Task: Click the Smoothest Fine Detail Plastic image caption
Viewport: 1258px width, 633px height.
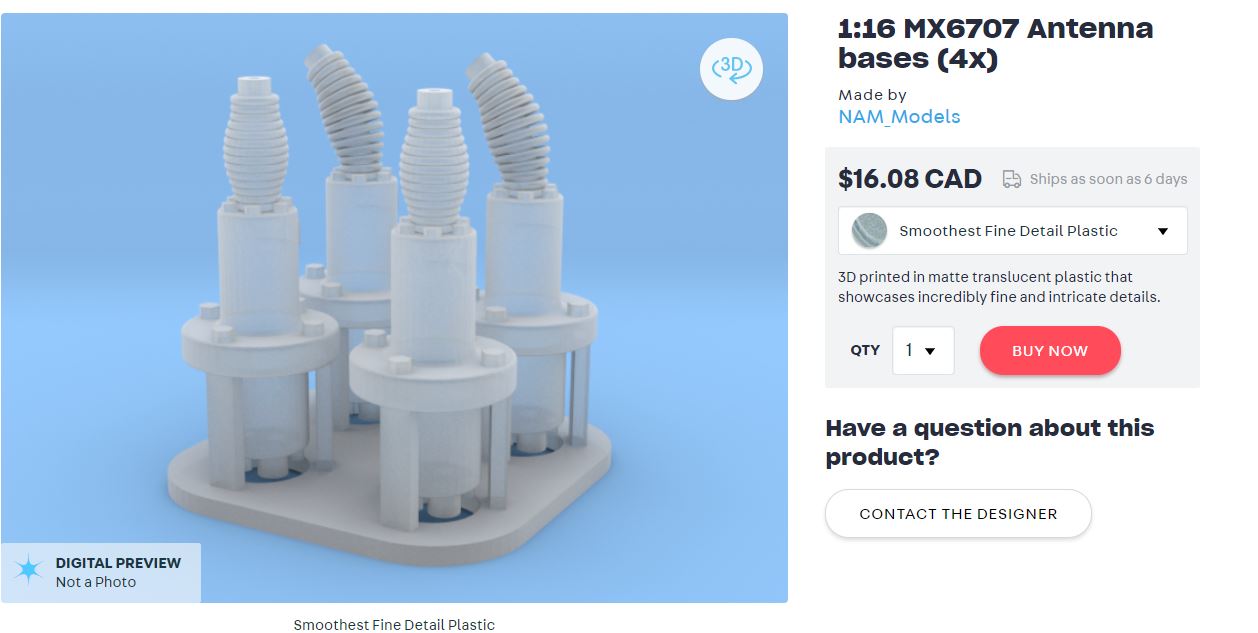Action: 394,624
